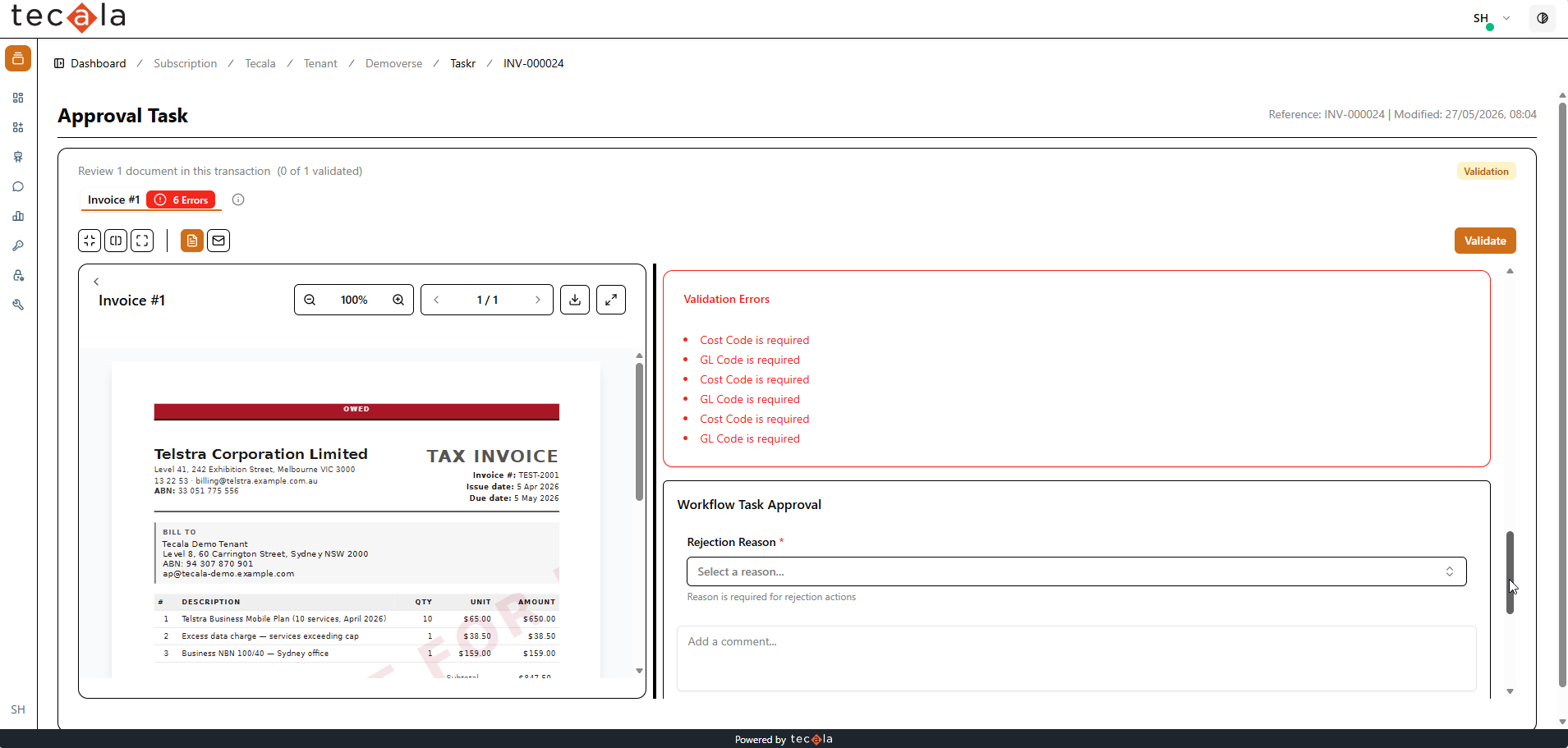Click the '1 / 1' page indicator
Image resolution: width=1568 pixels, height=748 pixels.
coord(487,300)
